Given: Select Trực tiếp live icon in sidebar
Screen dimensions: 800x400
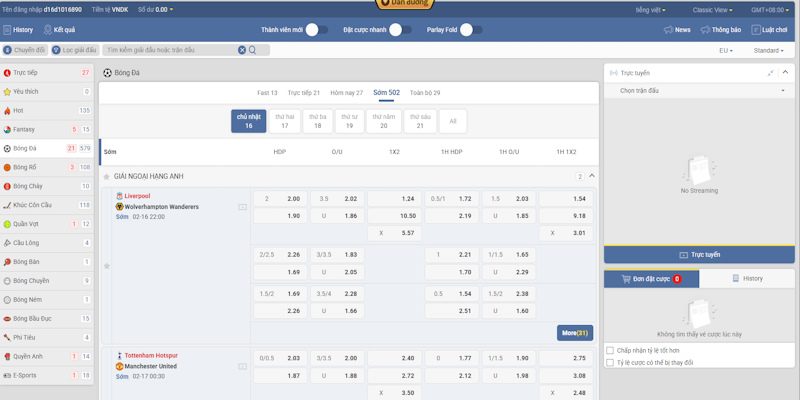Looking at the screenshot, I should click(x=7, y=73).
